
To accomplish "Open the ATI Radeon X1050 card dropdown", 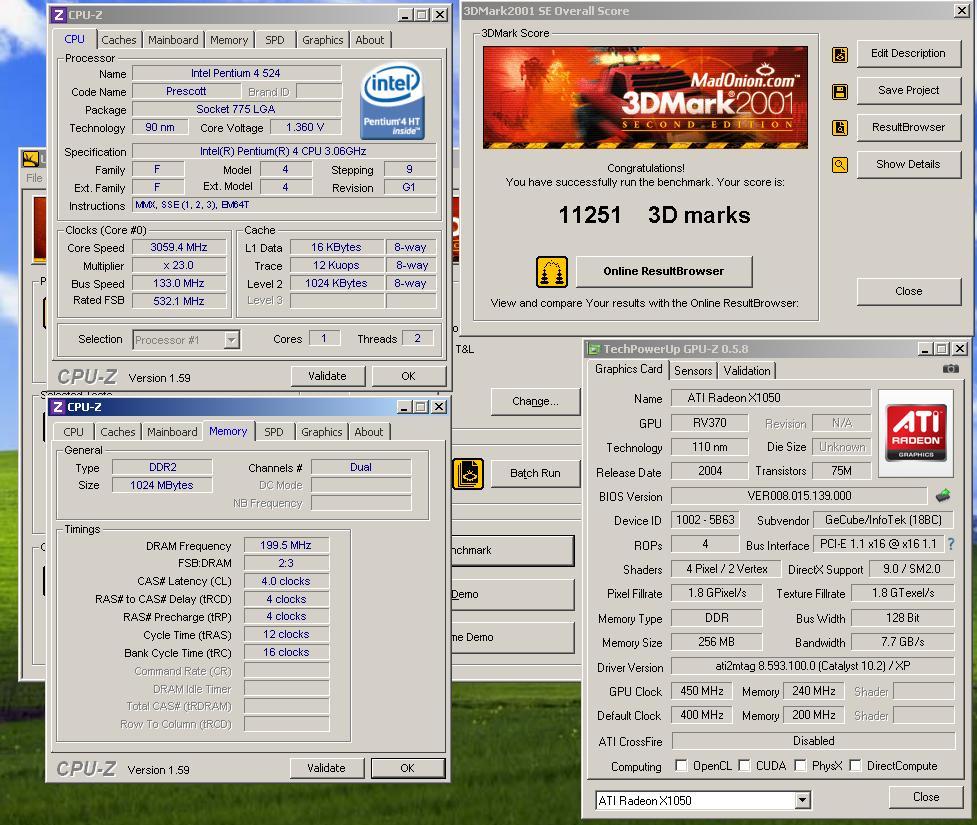I will tap(803, 800).
